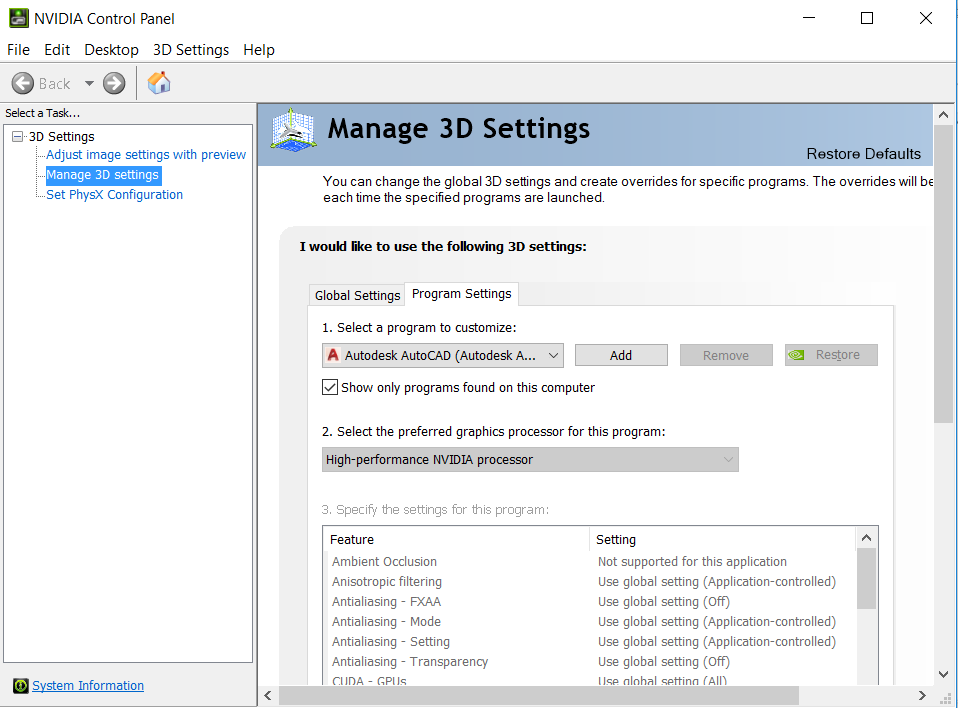Open the Desktop menu

tap(111, 50)
